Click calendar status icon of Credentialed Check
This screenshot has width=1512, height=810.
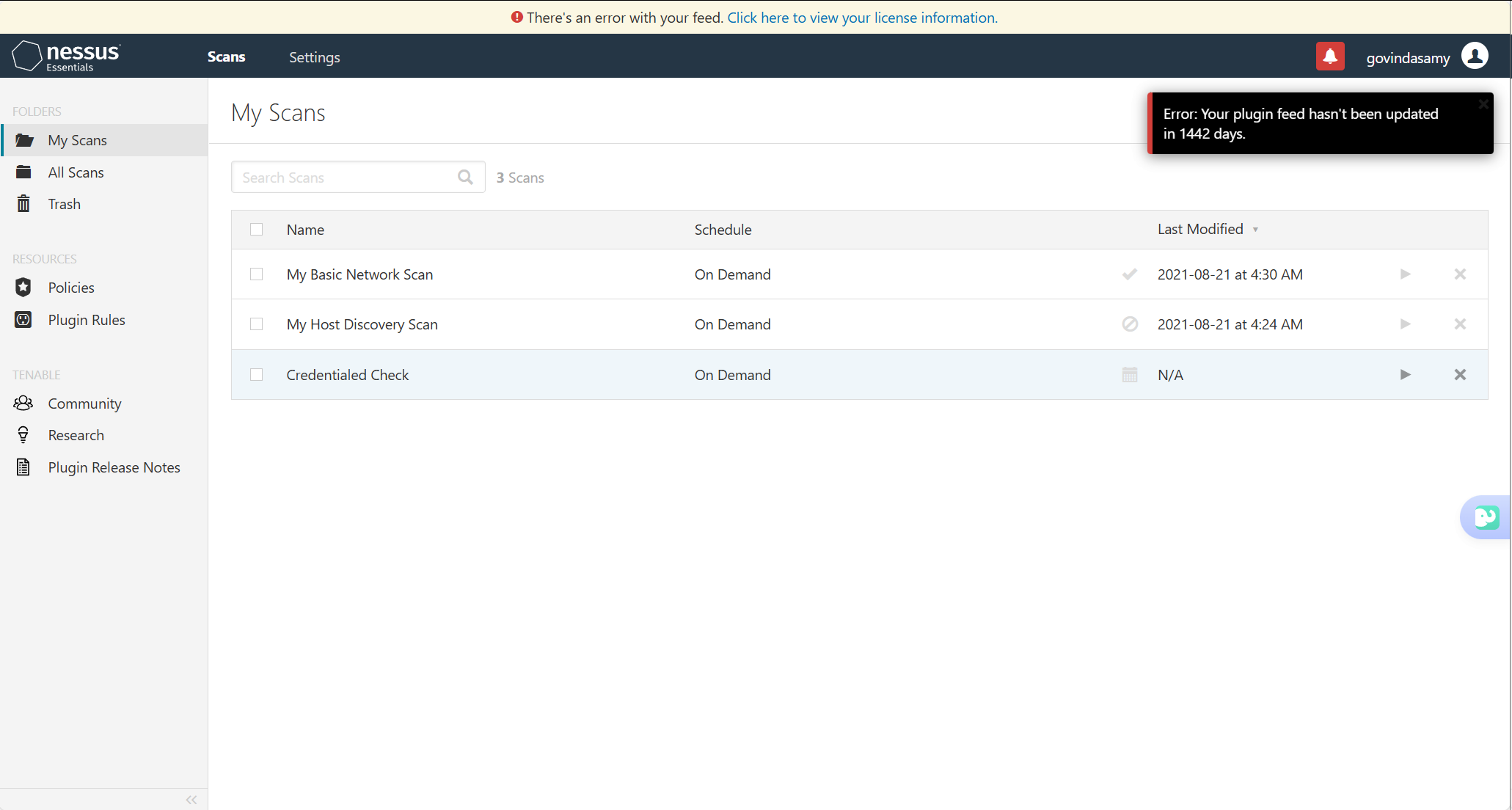click(1130, 375)
